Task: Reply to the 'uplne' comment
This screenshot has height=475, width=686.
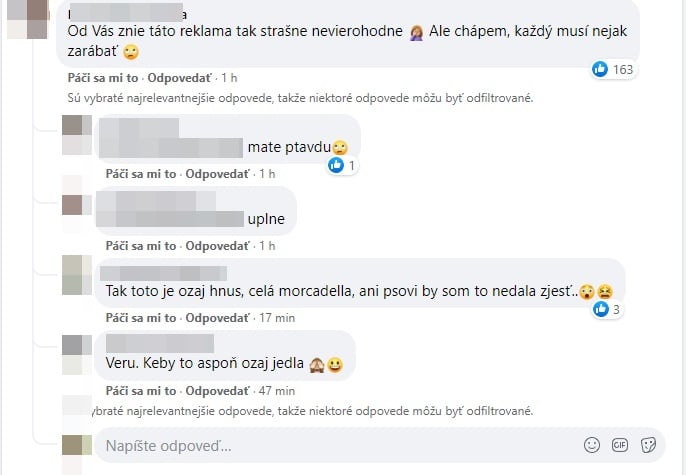Action: [217, 246]
